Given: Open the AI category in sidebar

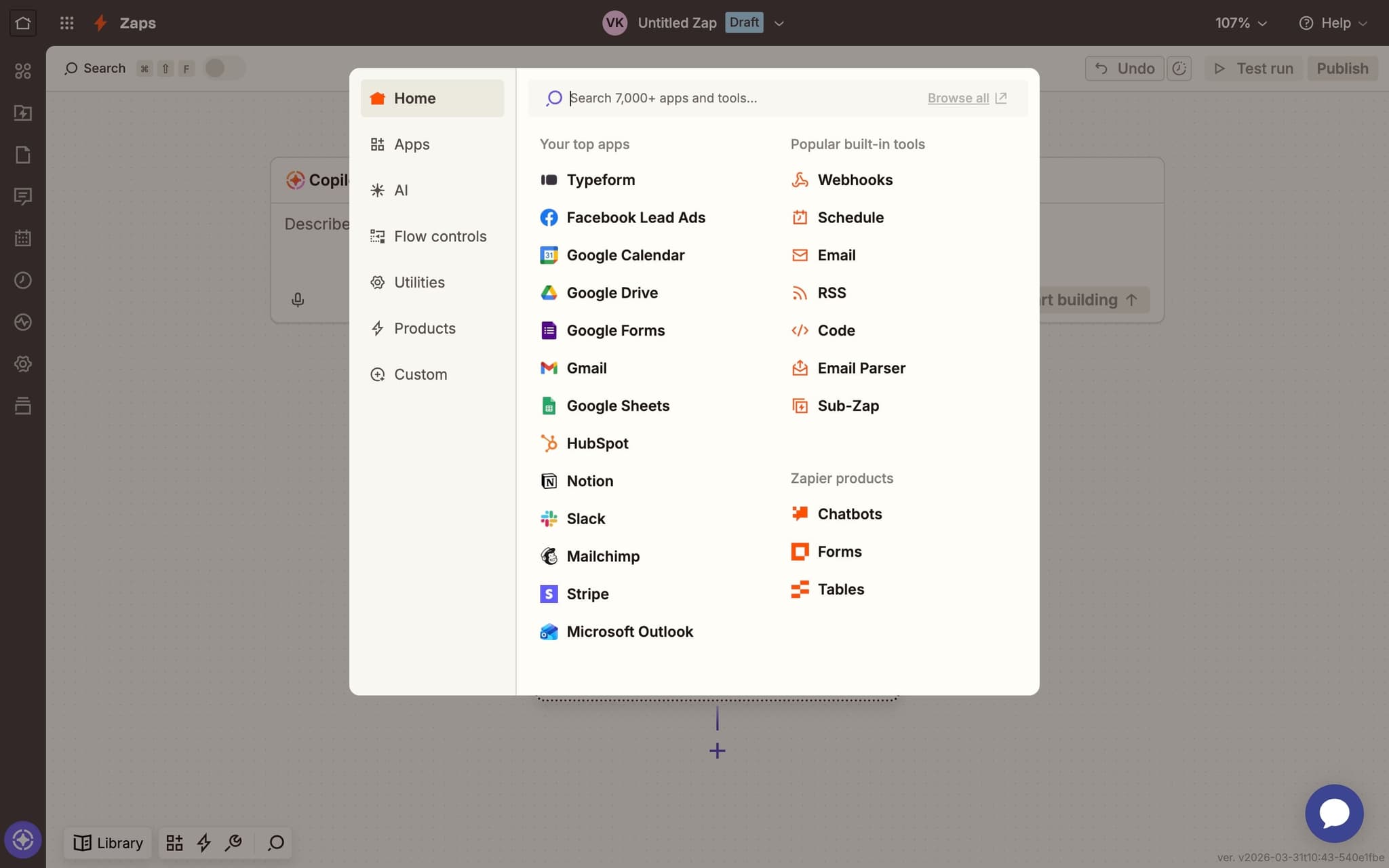Looking at the screenshot, I should point(401,190).
